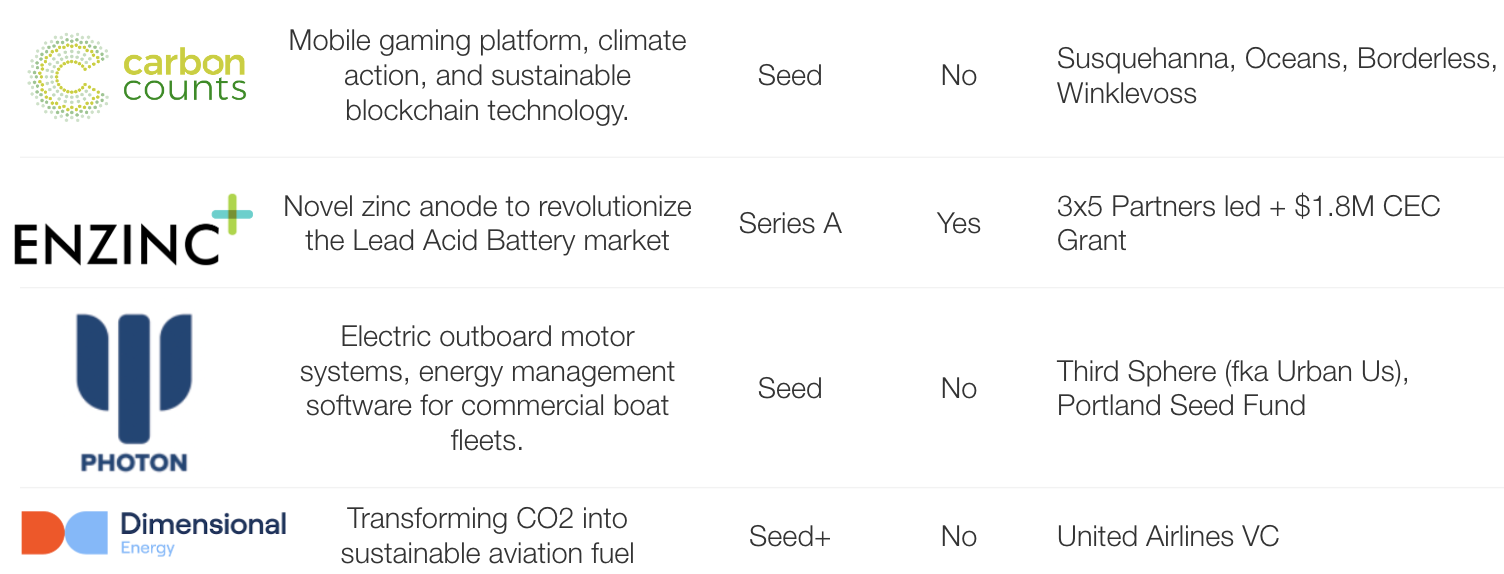Select the mobile gaming platform description
Image resolution: width=1504 pixels, height=574 pixels.
tap(487, 75)
